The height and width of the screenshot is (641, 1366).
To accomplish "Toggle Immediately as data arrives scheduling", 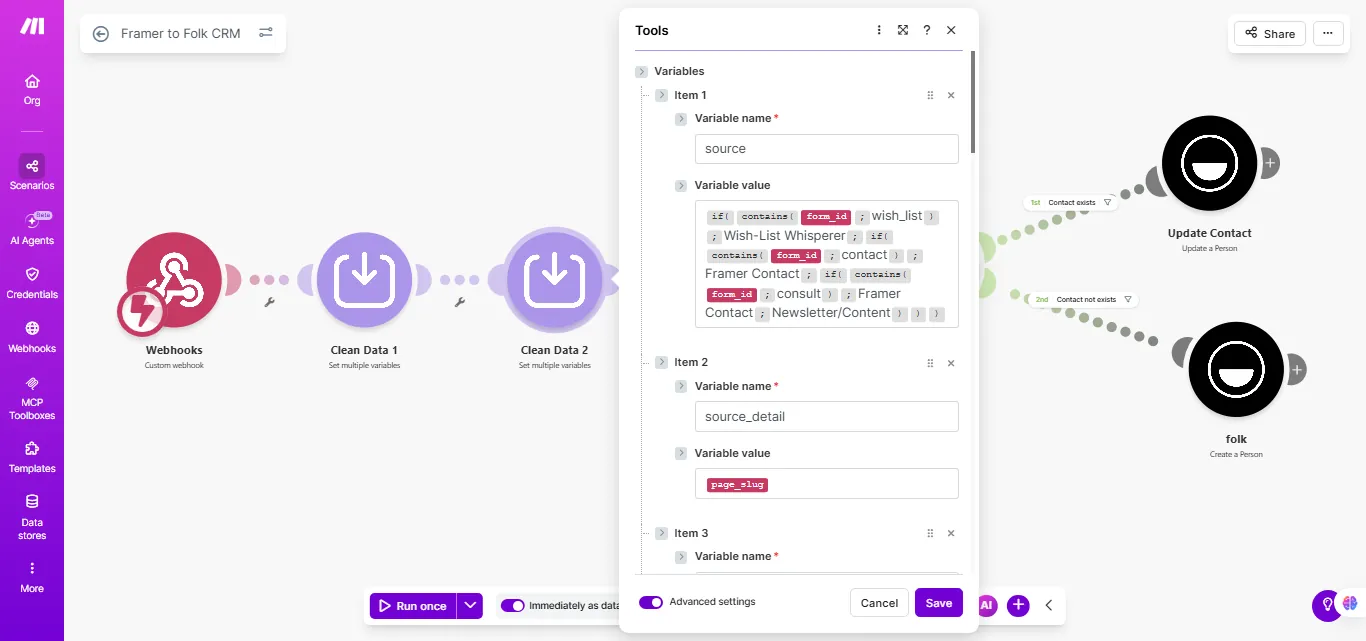I will click(513, 605).
